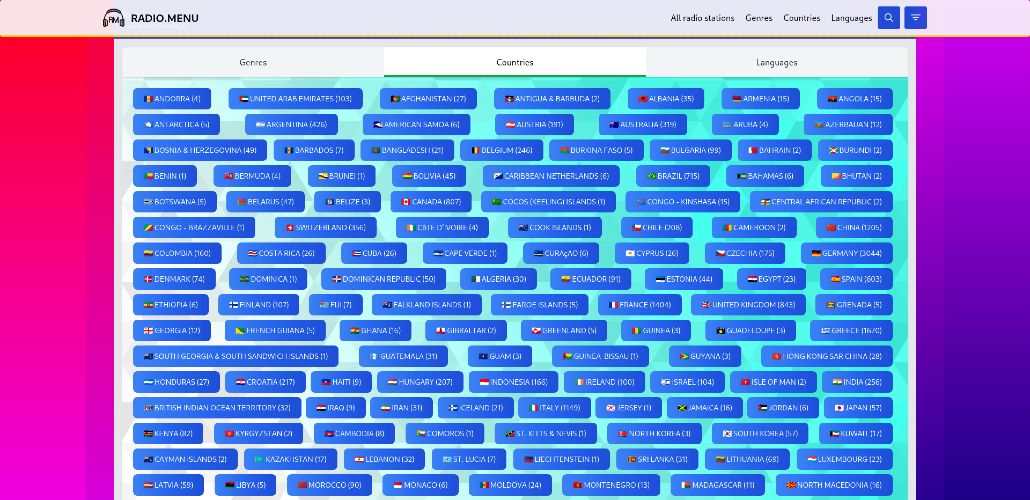
Task: Open Switzerland (356) stations
Action: (x=326, y=227)
